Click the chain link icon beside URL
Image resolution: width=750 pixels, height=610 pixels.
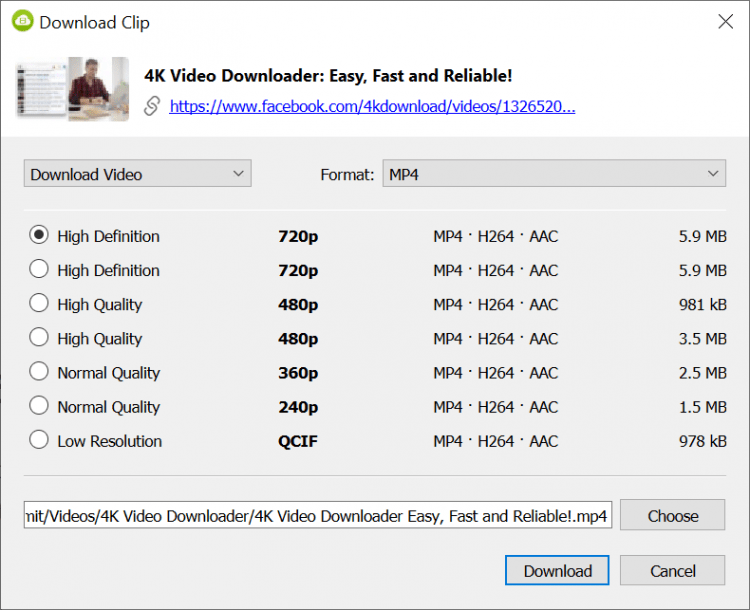[x=152, y=106]
